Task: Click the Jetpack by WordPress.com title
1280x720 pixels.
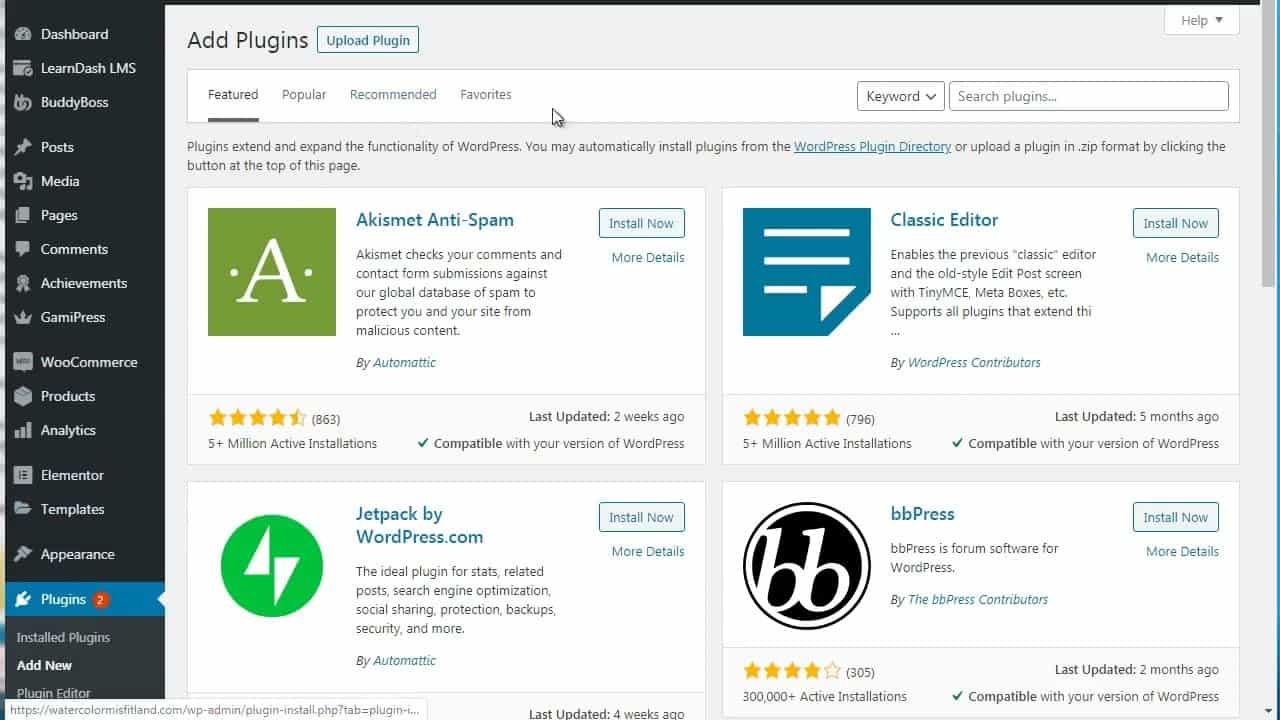Action: click(420, 525)
